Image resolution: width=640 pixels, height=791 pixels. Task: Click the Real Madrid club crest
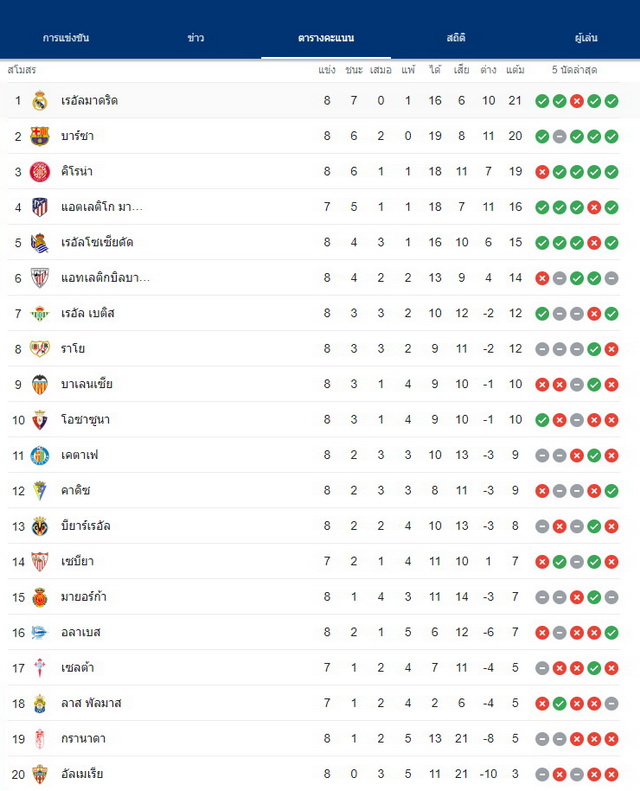tap(39, 100)
